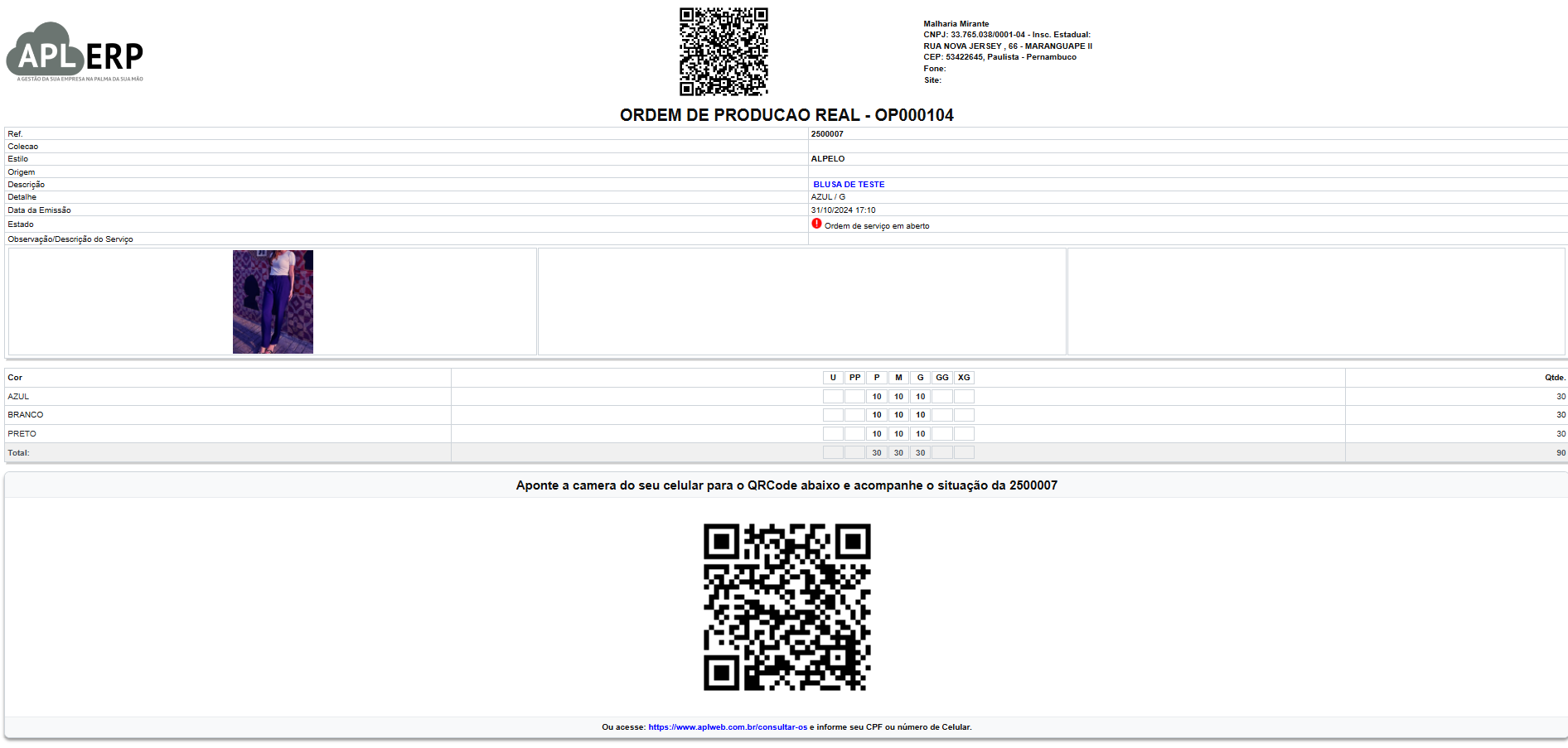Click the PRETO row Qtde. value 30
Image resolution: width=1568 pixels, height=748 pixels.
point(1561,434)
